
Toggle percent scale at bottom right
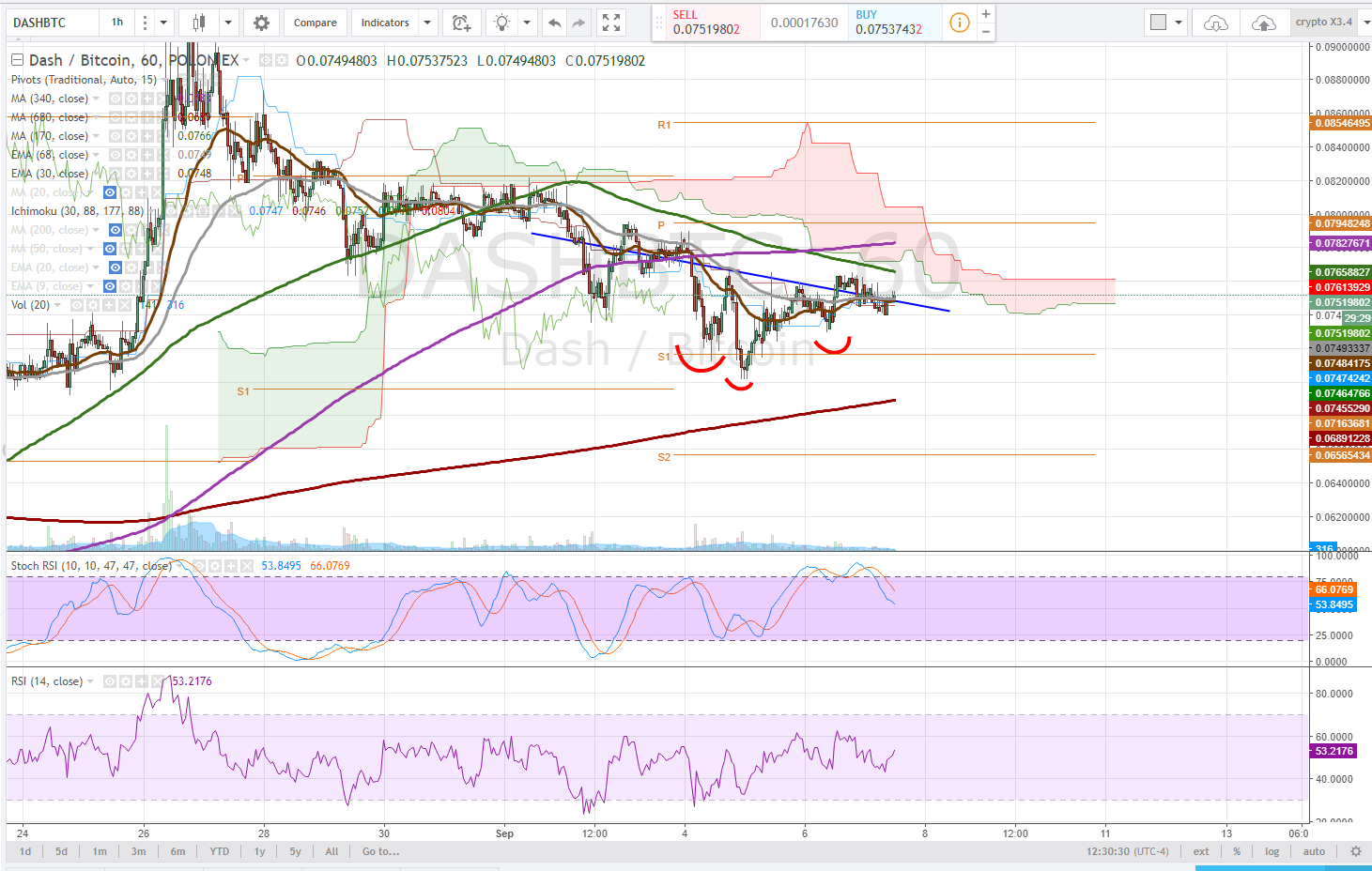tap(1237, 851)
